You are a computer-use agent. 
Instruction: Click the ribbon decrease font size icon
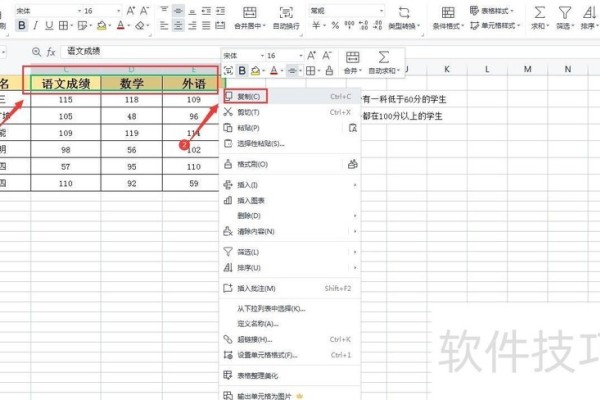point(144,11)
